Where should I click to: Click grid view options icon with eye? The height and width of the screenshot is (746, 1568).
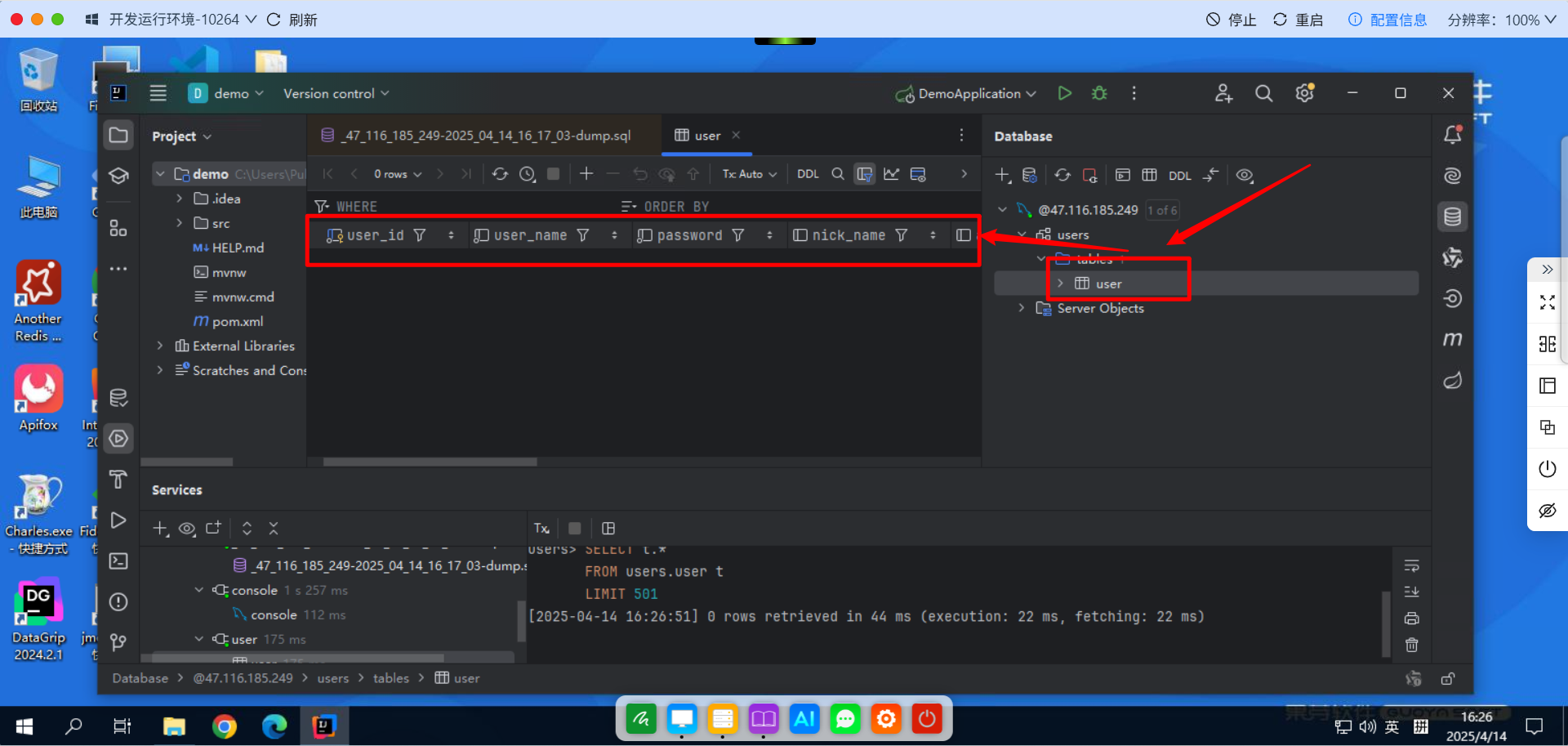tap(918, 174)
